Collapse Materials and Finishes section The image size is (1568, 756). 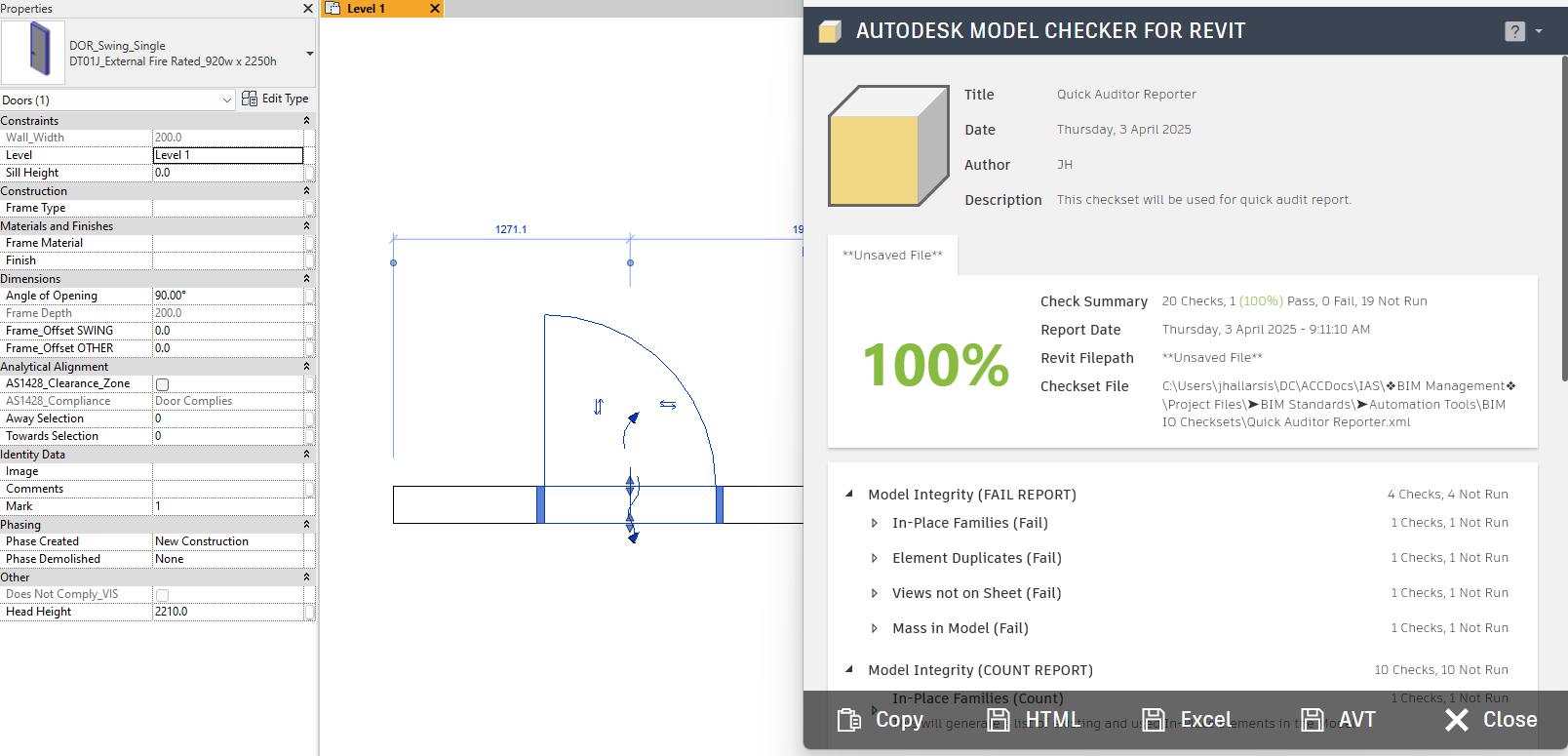point(306,226)
